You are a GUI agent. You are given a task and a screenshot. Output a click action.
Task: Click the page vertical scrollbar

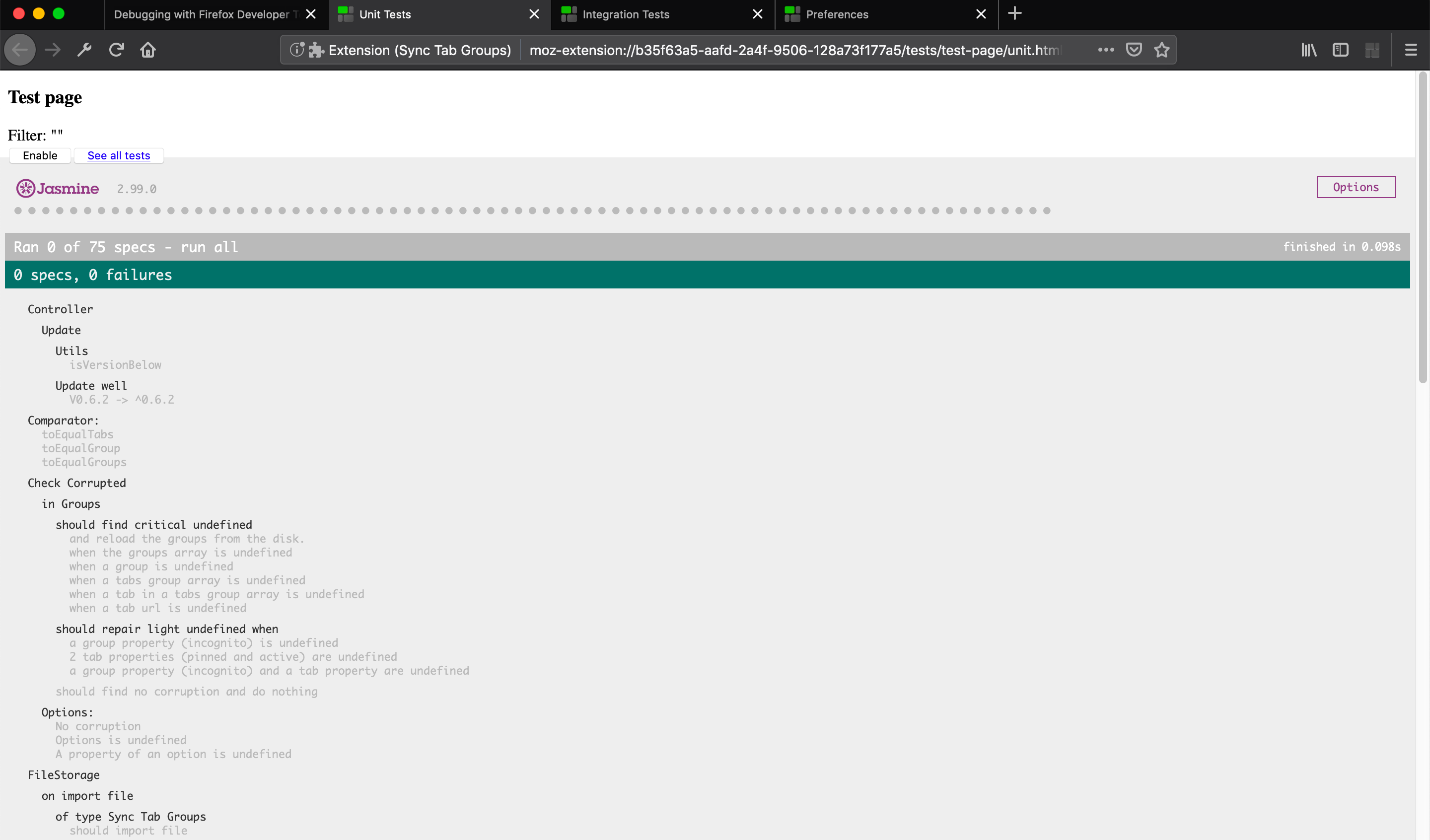pos(1422,227)
